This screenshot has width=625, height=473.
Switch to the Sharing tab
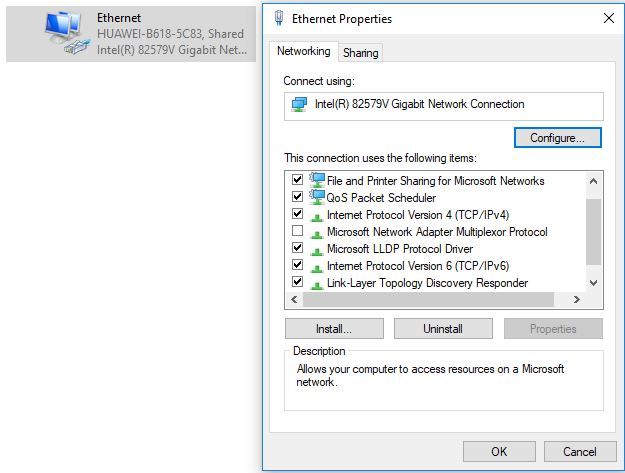click(x=360, y=53)
